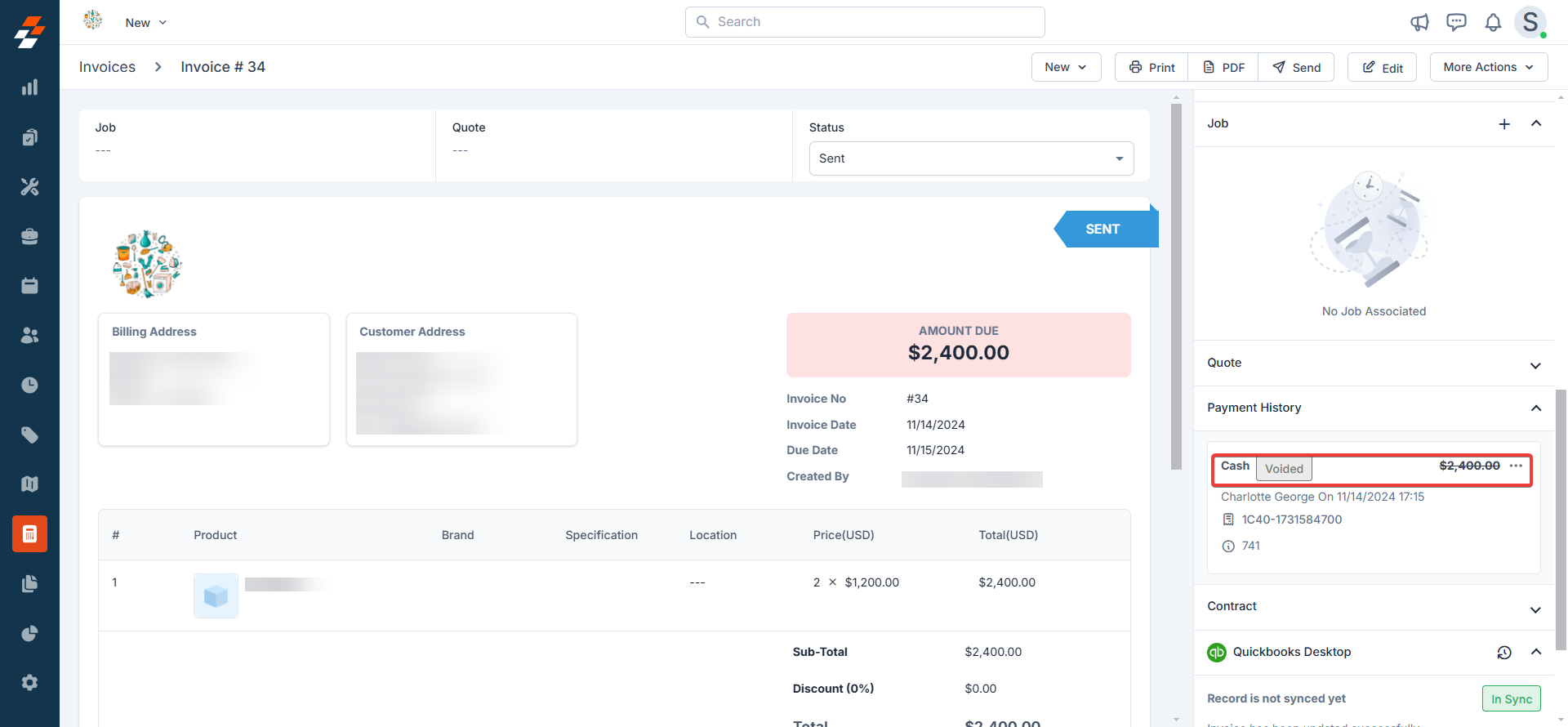Open the dashboard bar chart icon
Screen dimensions: 1568x727
point(29,87)
